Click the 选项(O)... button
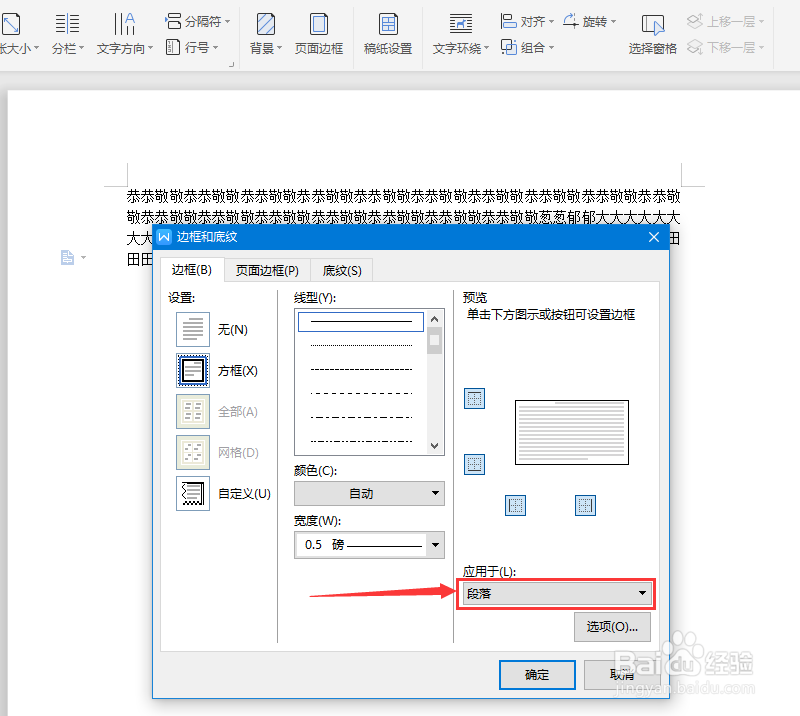800x716 pixels. [612, 627]
